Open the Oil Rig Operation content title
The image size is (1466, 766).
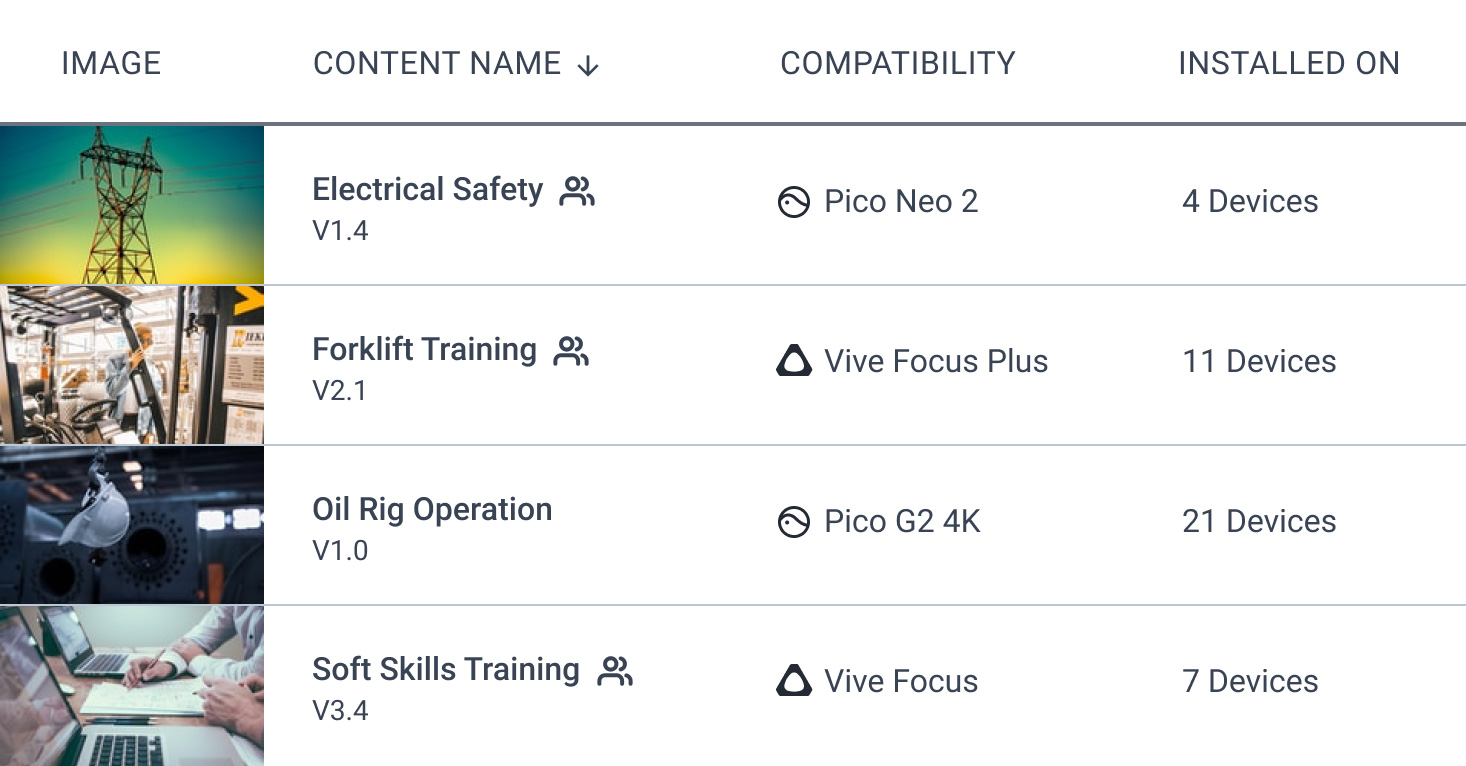tap(432, 509)
